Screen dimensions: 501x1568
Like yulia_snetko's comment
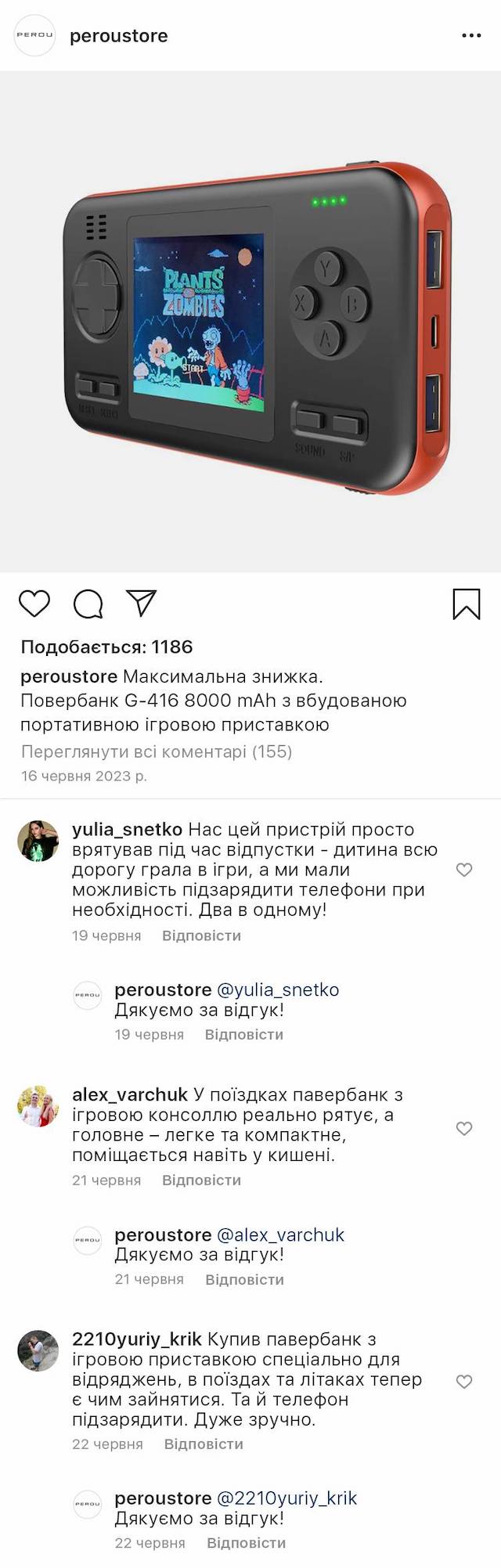coord(464,870)
